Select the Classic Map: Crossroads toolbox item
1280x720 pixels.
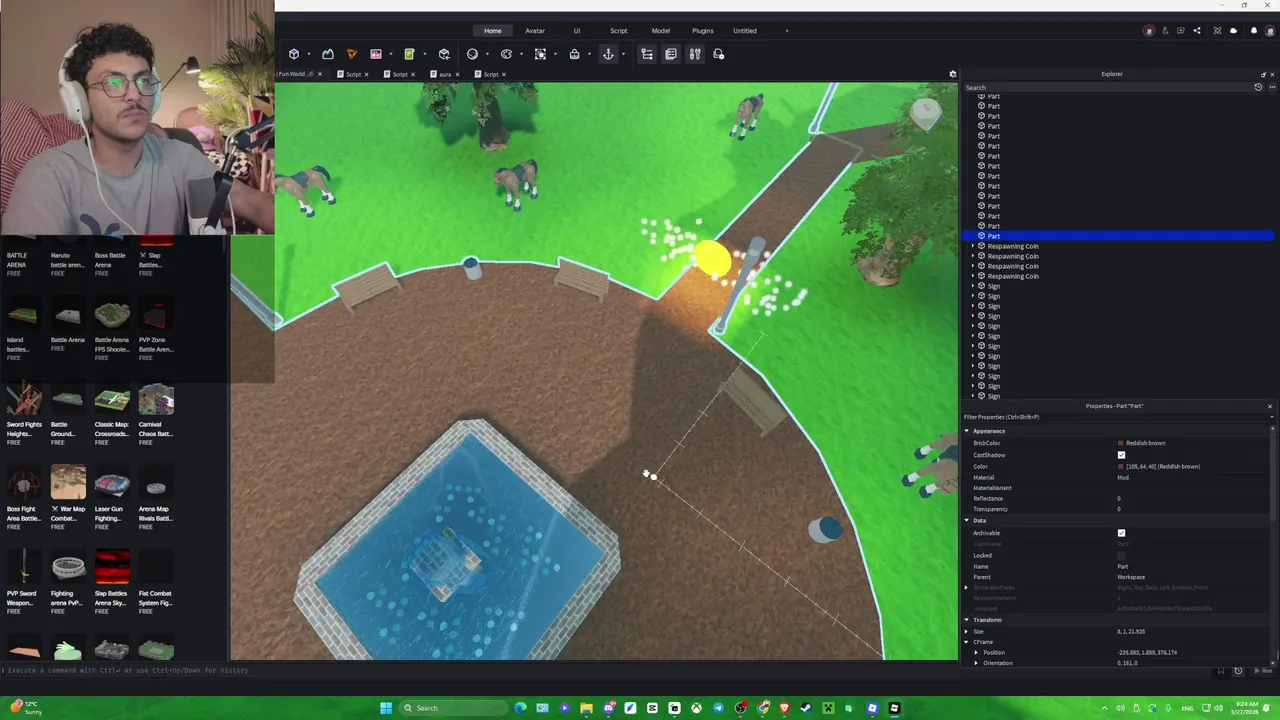112,399
